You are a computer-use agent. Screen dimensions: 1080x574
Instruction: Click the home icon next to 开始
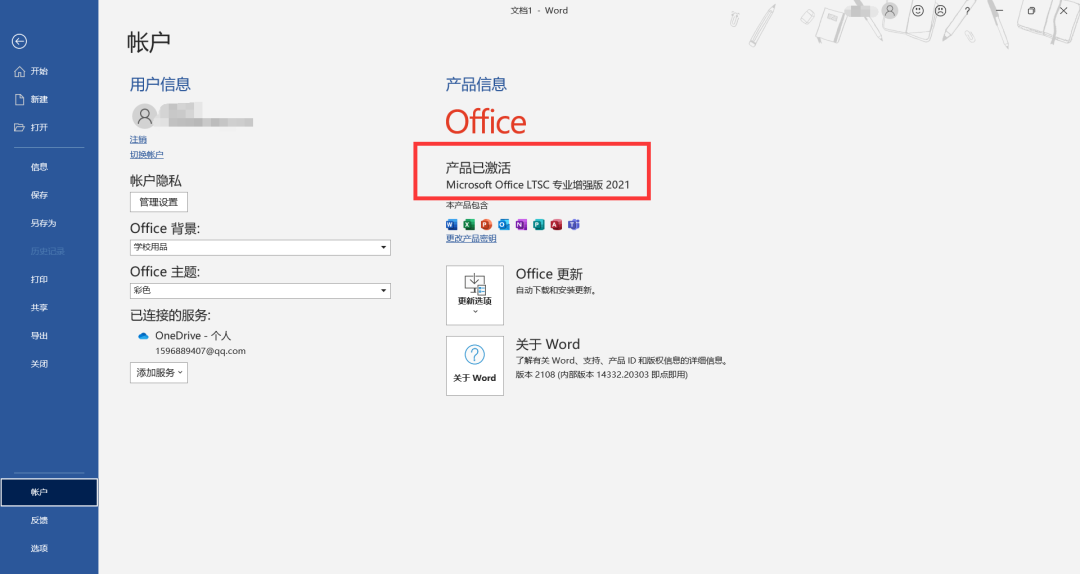click(x=19, y=71)
